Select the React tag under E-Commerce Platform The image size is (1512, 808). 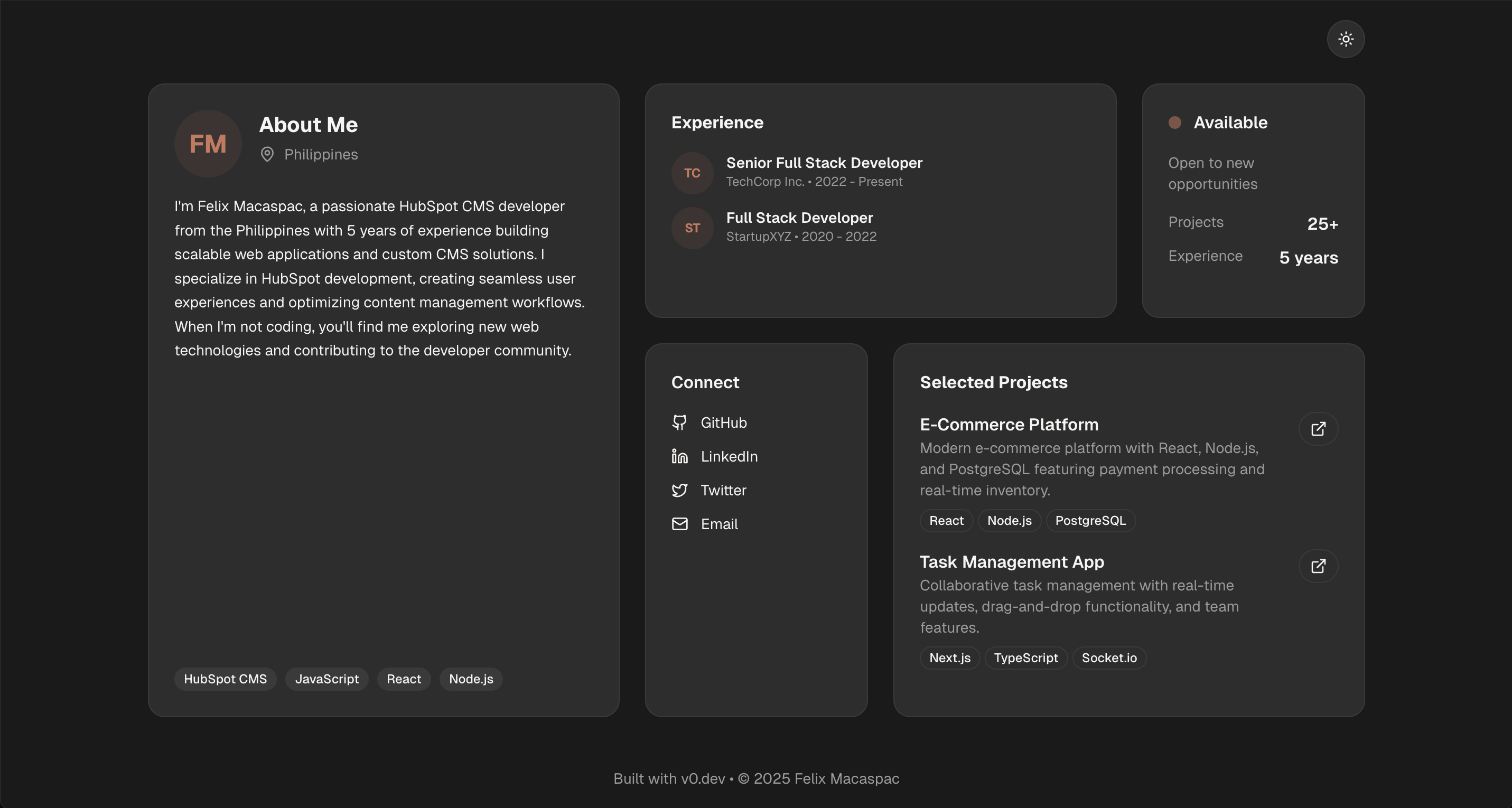(x=946, y=521)
